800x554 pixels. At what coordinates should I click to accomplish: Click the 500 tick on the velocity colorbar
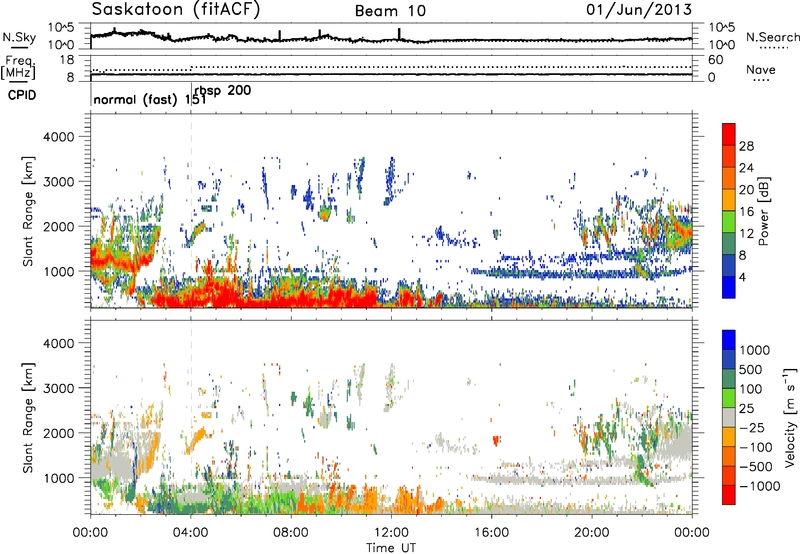tap(751, 369)
